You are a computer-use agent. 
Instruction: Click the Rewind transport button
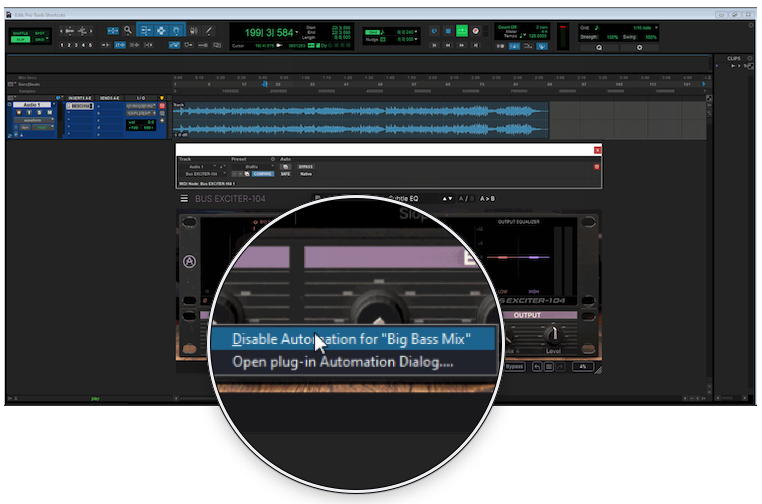[x=448, y=45]
